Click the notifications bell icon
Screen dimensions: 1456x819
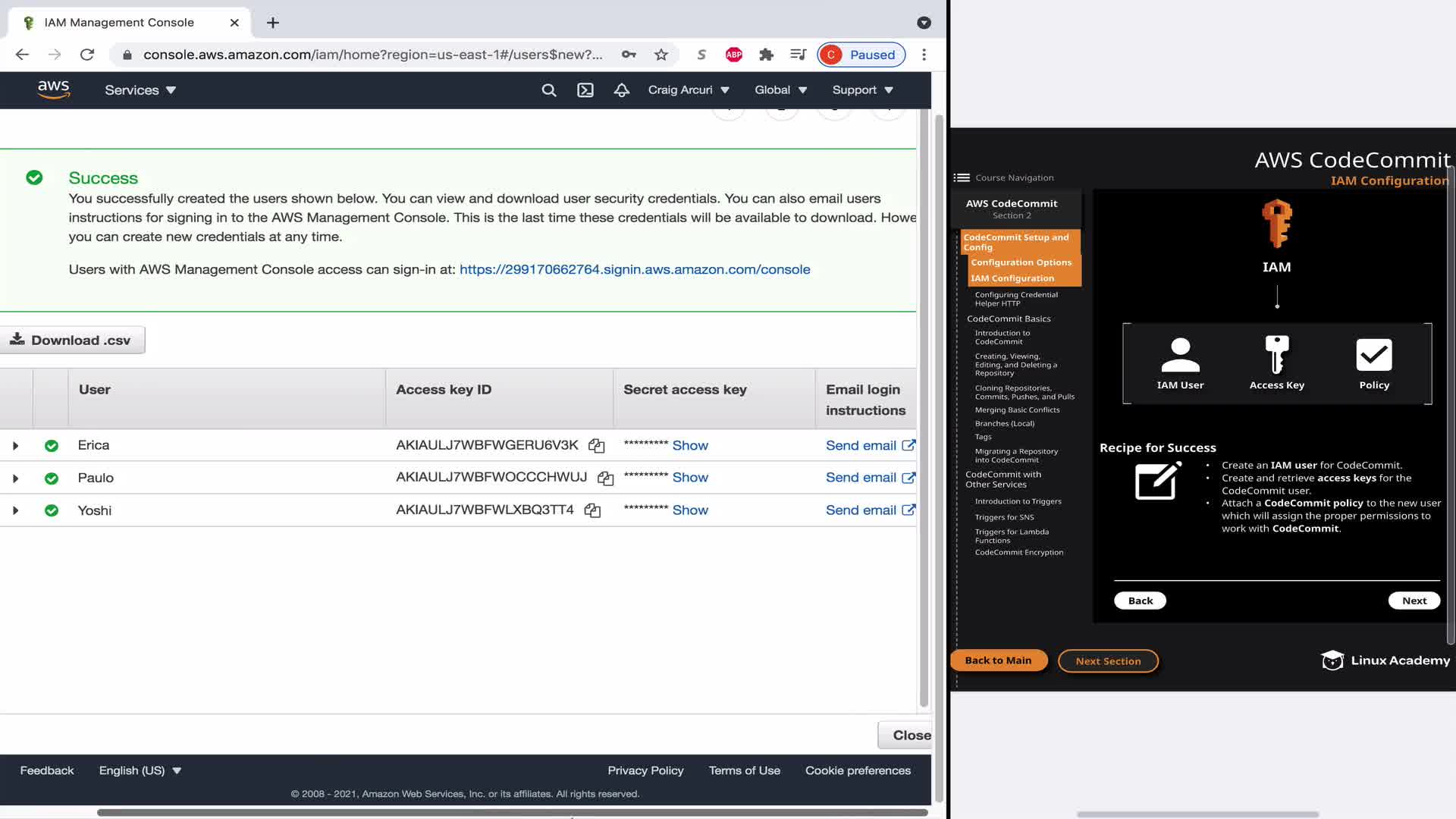coord(622,90)
